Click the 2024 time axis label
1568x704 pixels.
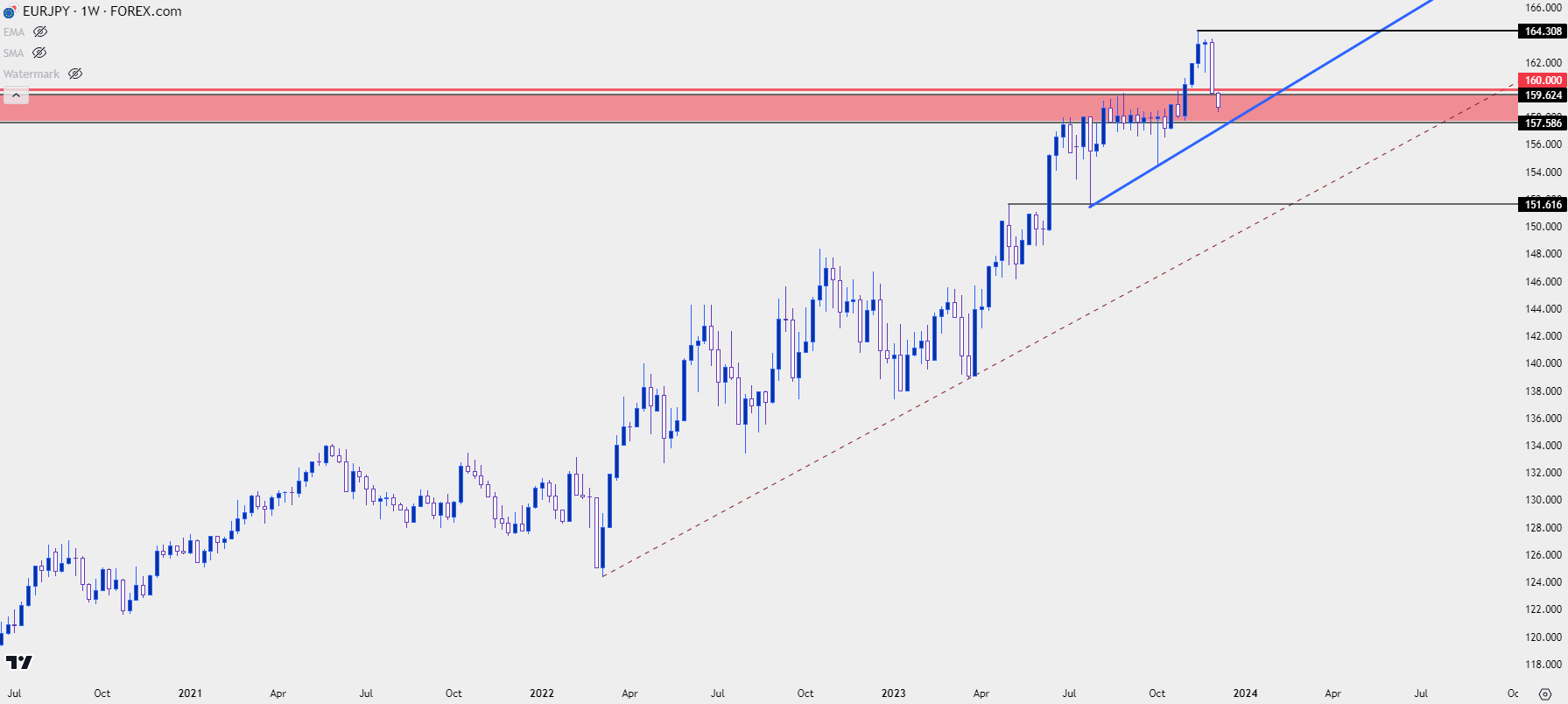point(1245,693)
